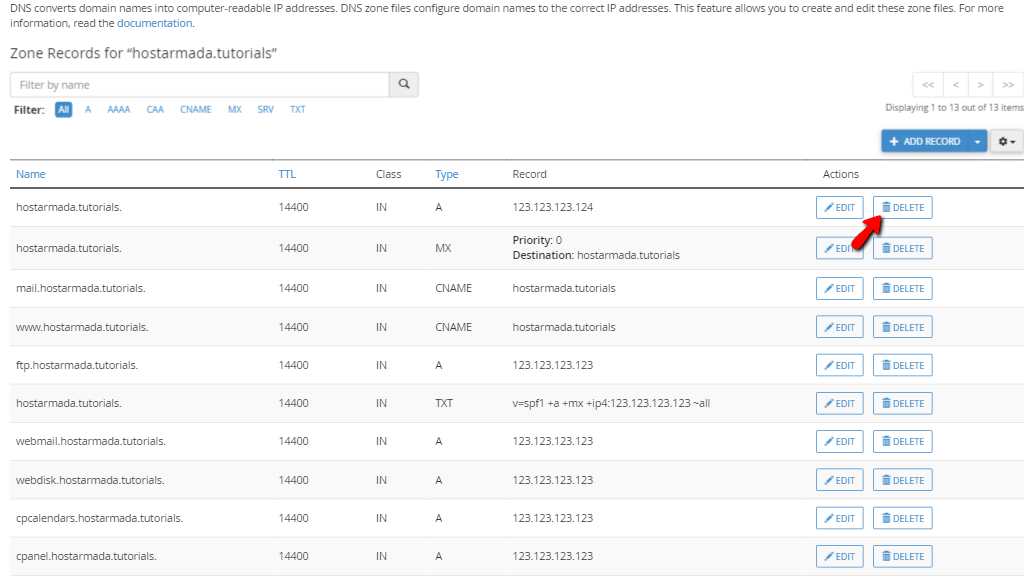
Task: Edit the 123.123.123.124 A record
Action: tap(839, 207)
